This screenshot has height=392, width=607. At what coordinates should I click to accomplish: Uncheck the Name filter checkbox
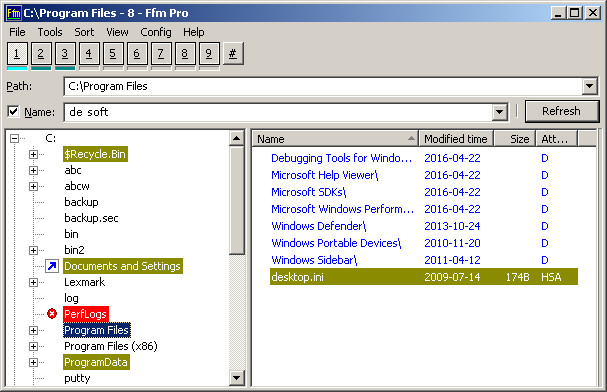(13, 112)
